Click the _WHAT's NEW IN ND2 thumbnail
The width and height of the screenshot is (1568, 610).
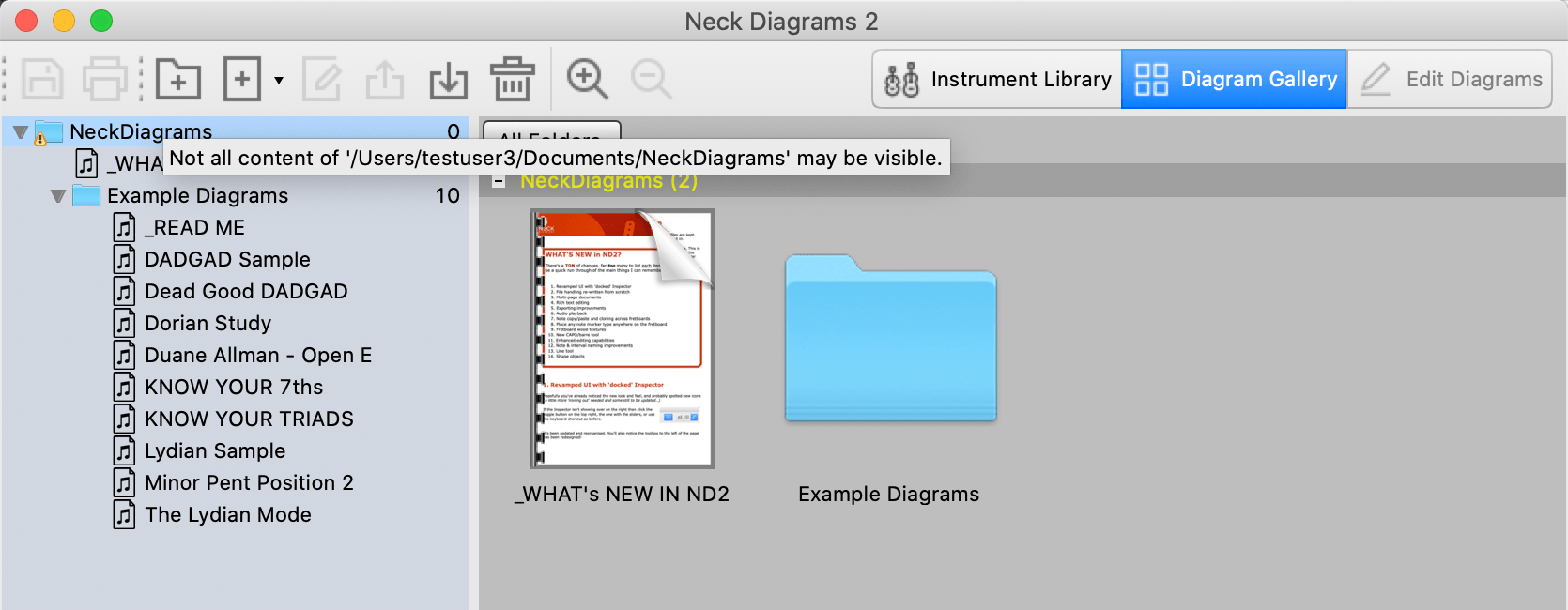pos(623,339)
